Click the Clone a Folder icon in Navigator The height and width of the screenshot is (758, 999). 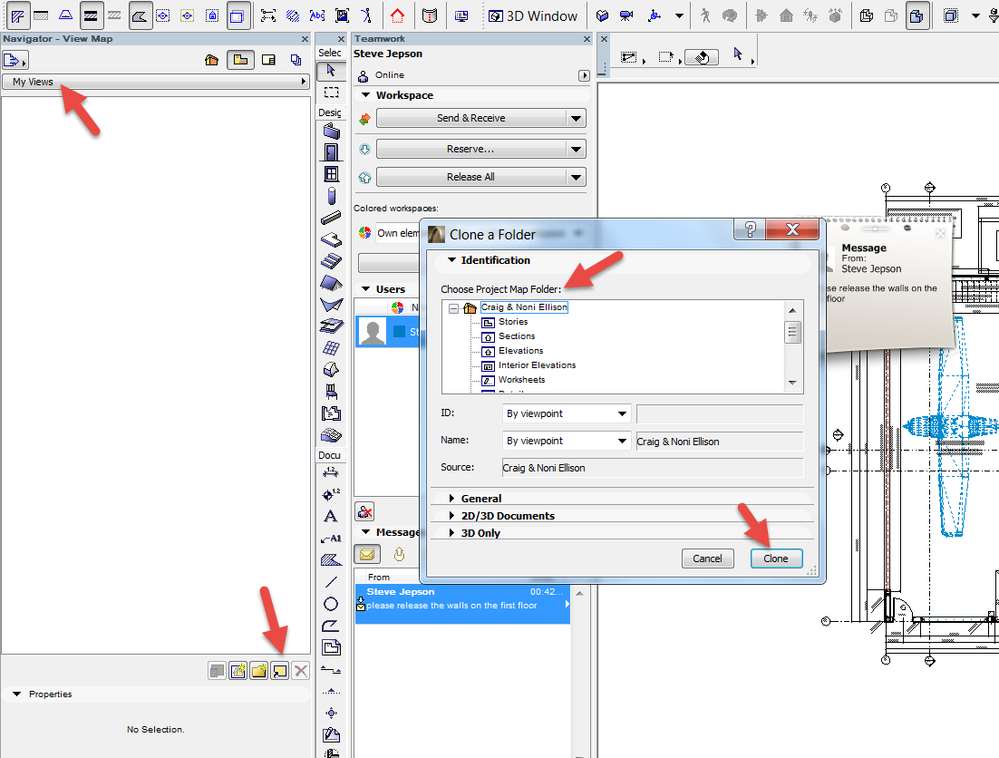(x=280, y=671)
